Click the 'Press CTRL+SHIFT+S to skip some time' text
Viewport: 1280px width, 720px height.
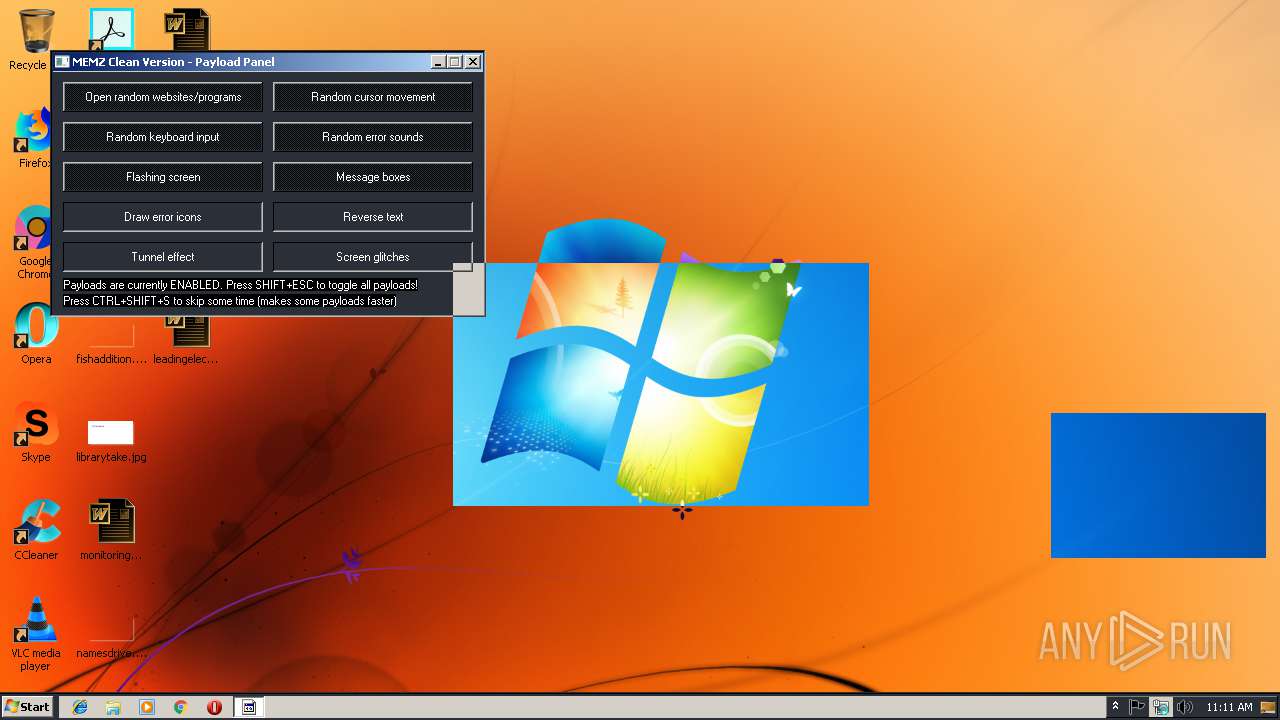tap(230, 301)
